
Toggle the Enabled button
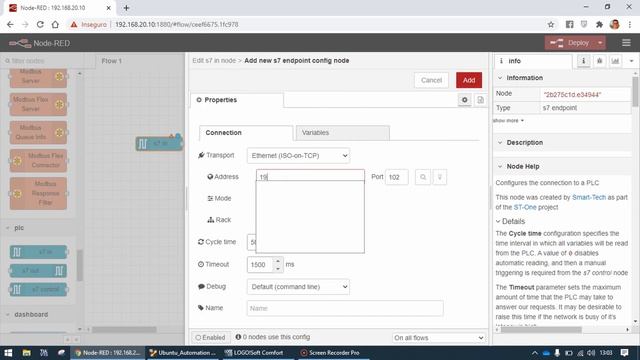pyautogui.click(x=210, y=338)
